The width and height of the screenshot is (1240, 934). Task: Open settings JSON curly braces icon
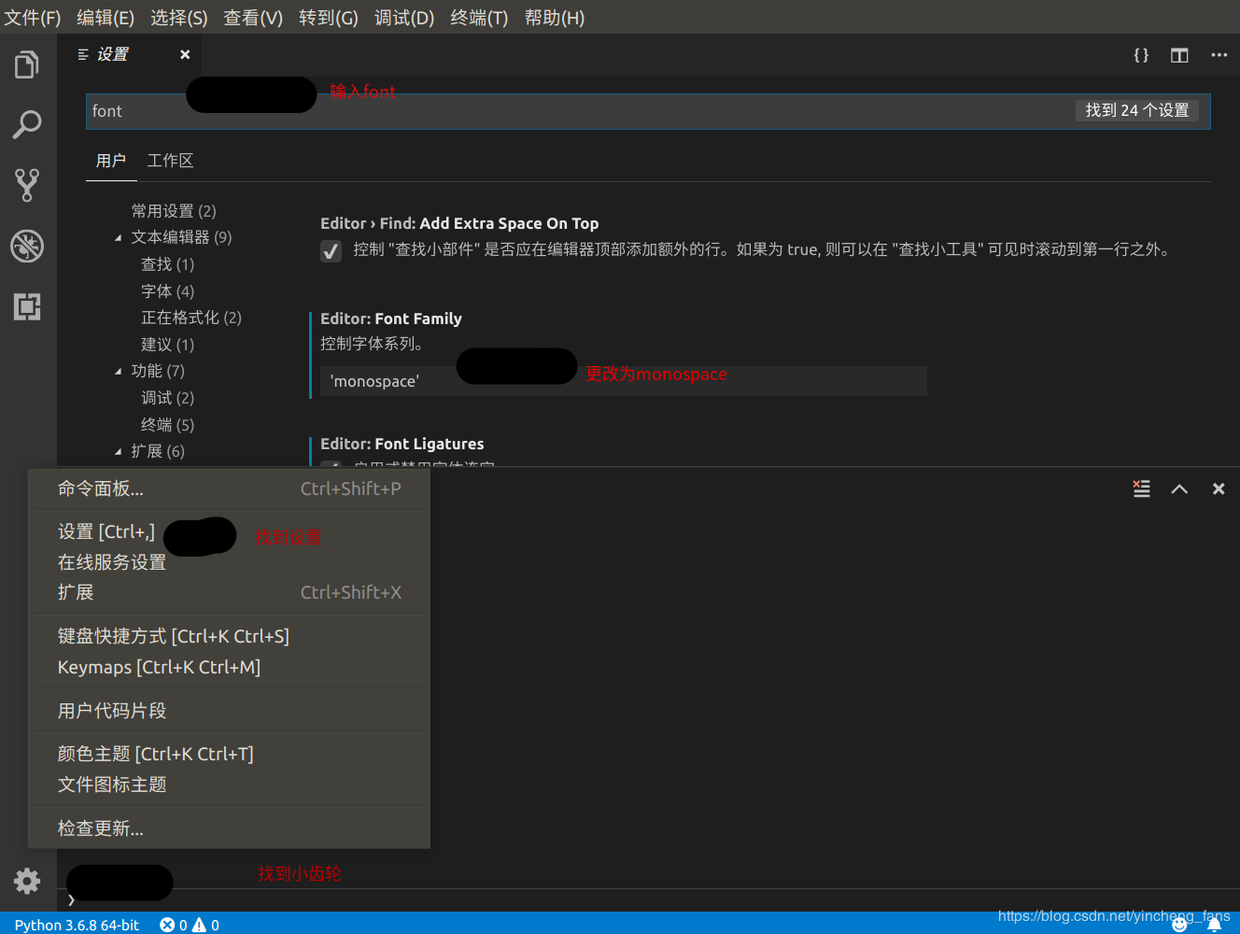pyautogui.click(x=1141, y=55)
